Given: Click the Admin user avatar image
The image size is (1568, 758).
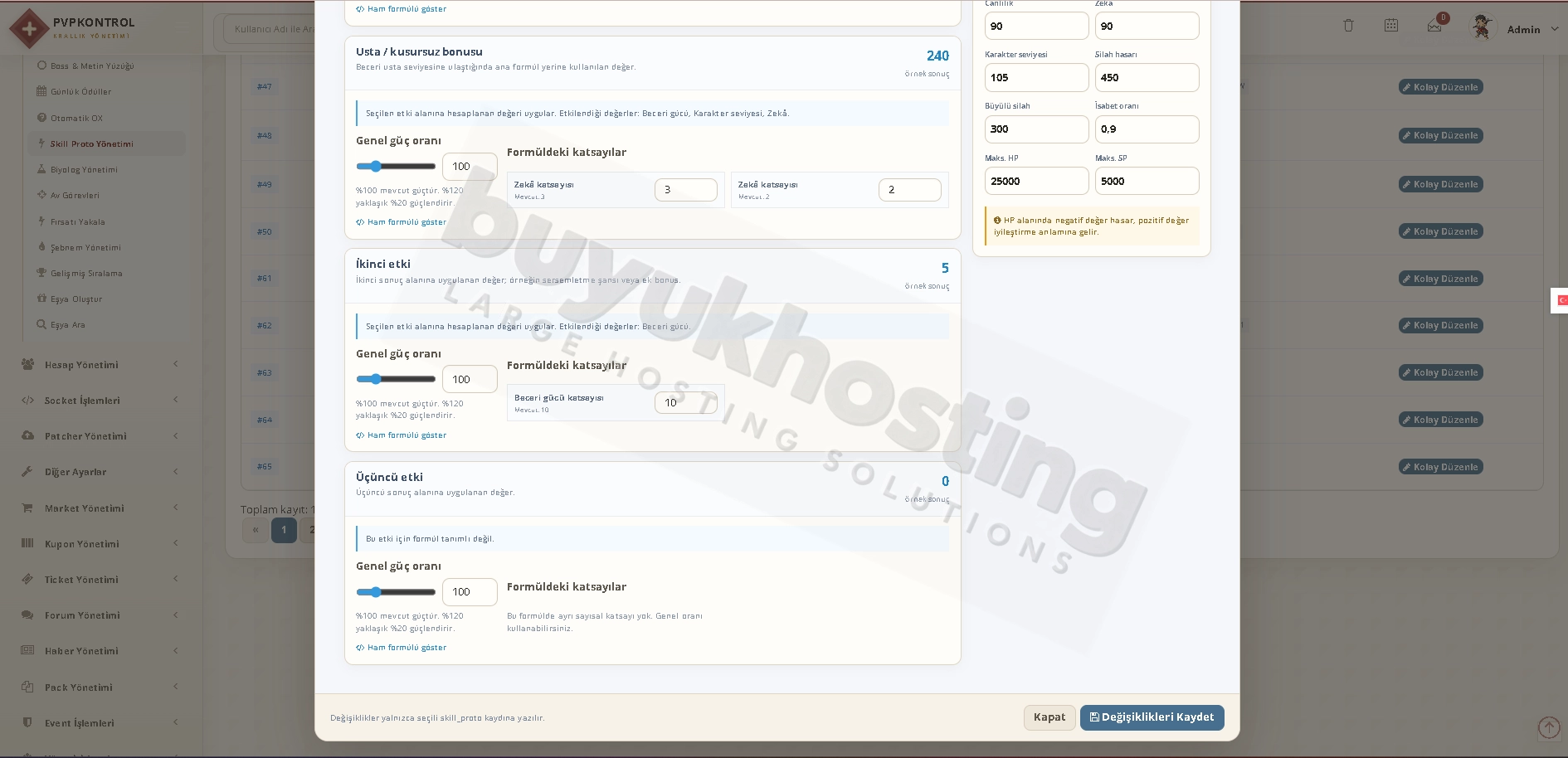Looking at the screenshot, I should 1482,27.
